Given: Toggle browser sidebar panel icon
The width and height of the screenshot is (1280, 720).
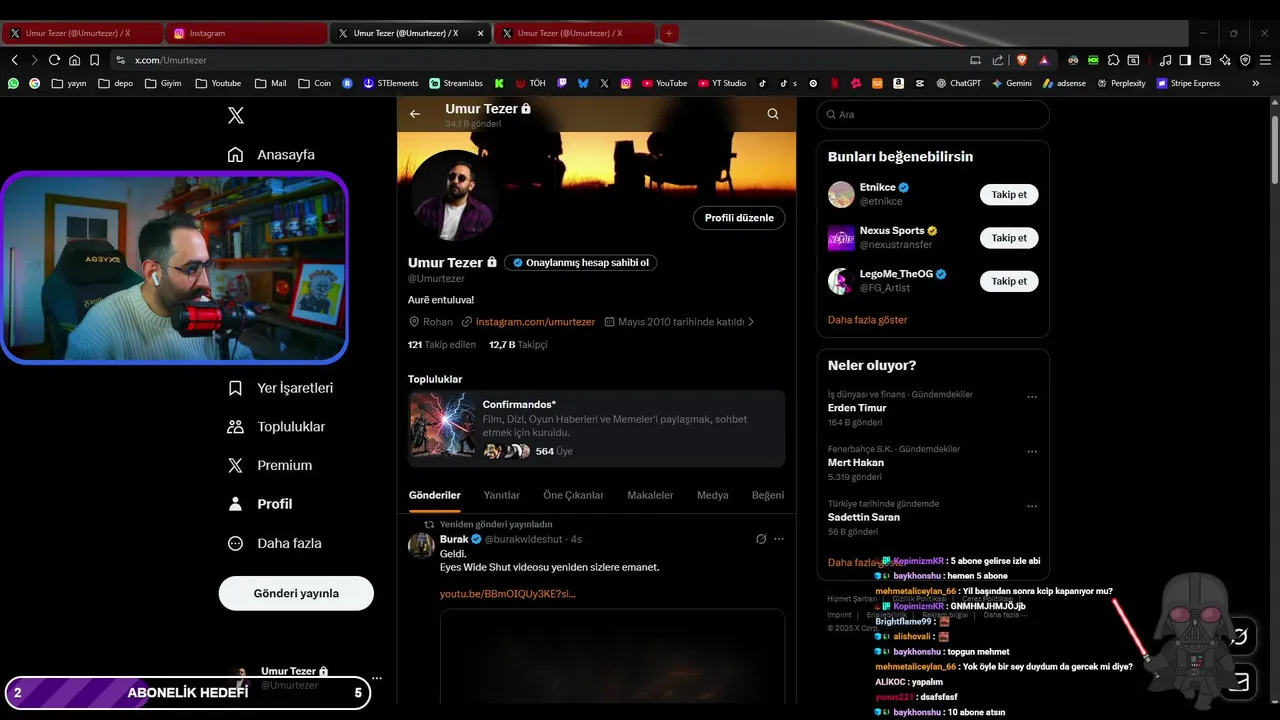Looking at the screenshot, I should (1185, 60).
